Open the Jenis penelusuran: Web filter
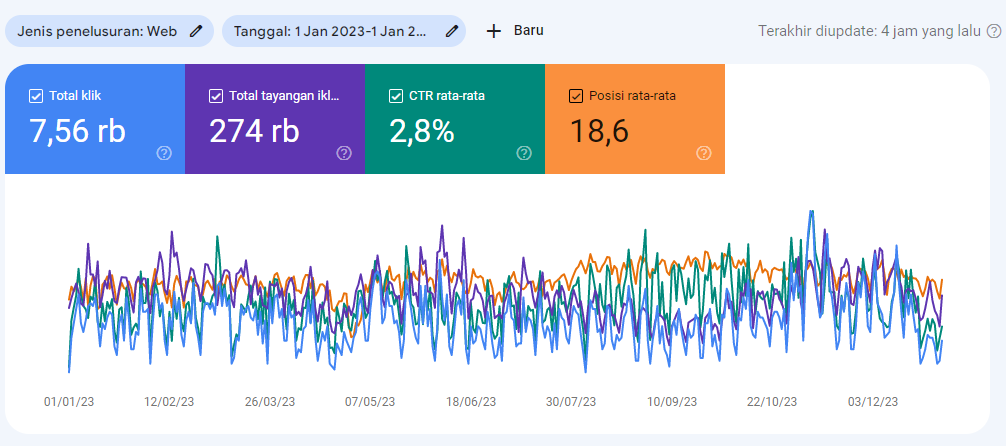Viewport: 1006px width, 446px height. click(x=97, y=31)
